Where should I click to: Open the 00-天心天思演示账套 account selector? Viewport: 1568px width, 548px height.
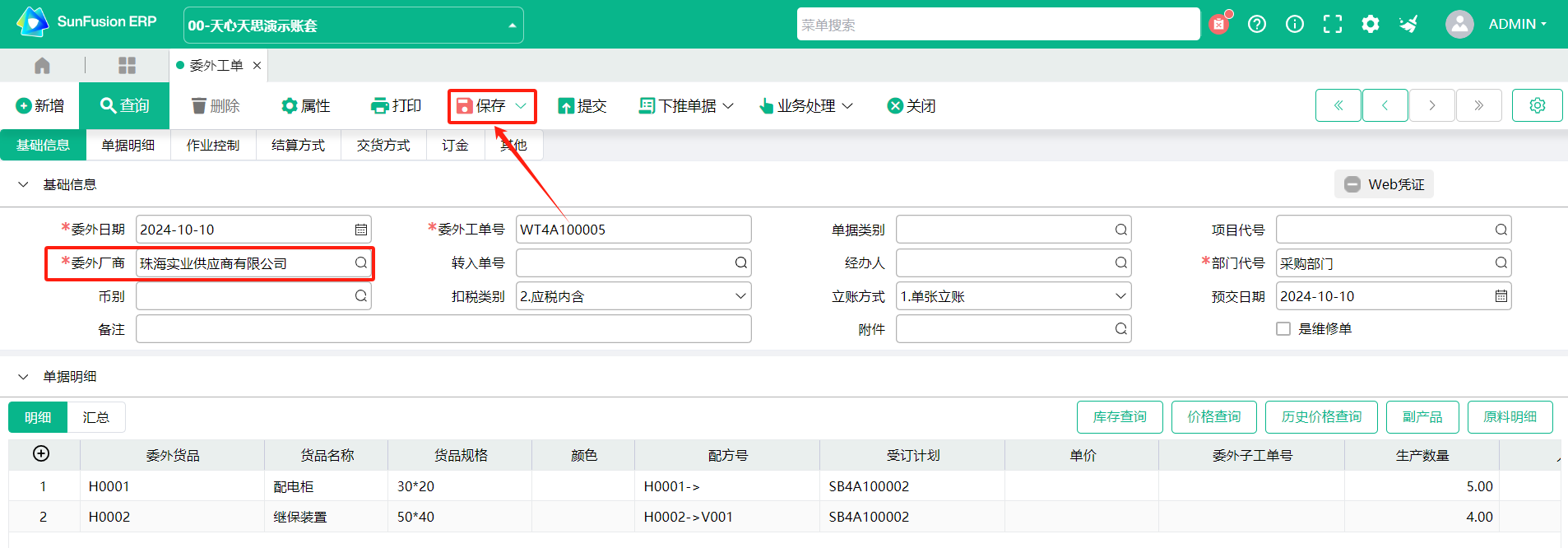click(x=354, y=26)
